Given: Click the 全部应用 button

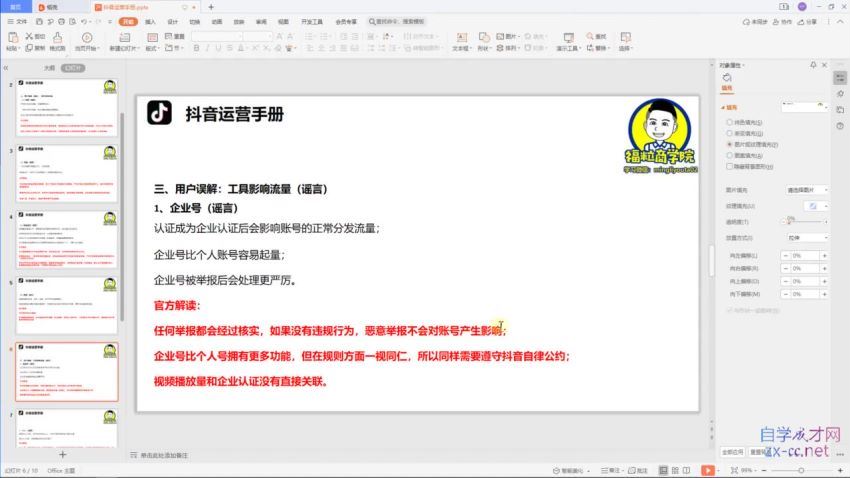Looking at the screenshot, I should pyautogui.click(x=733, y=452).
